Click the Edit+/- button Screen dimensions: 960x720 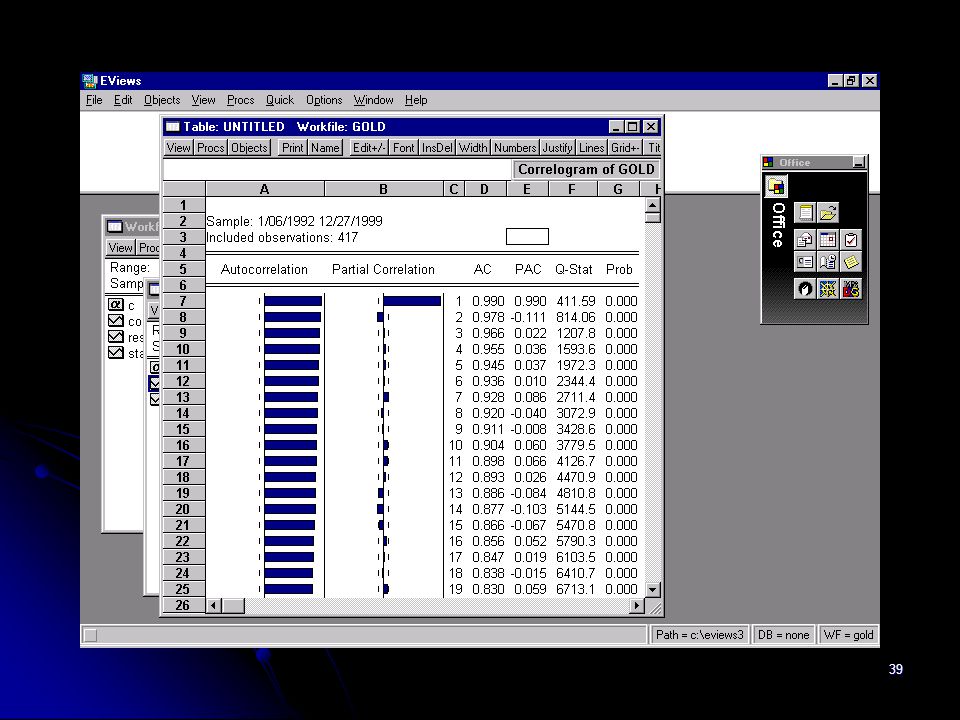[x=369, y=148]
